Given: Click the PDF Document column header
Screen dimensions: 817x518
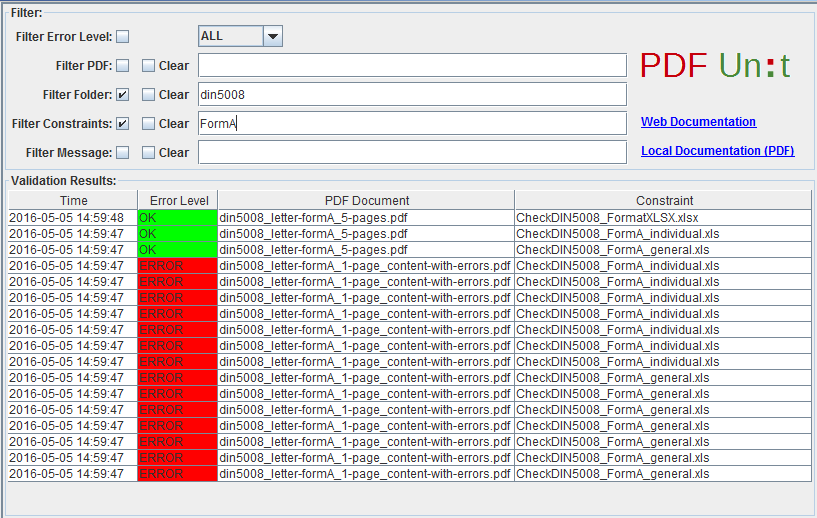Looking at the screenshot, I should 366,201.
